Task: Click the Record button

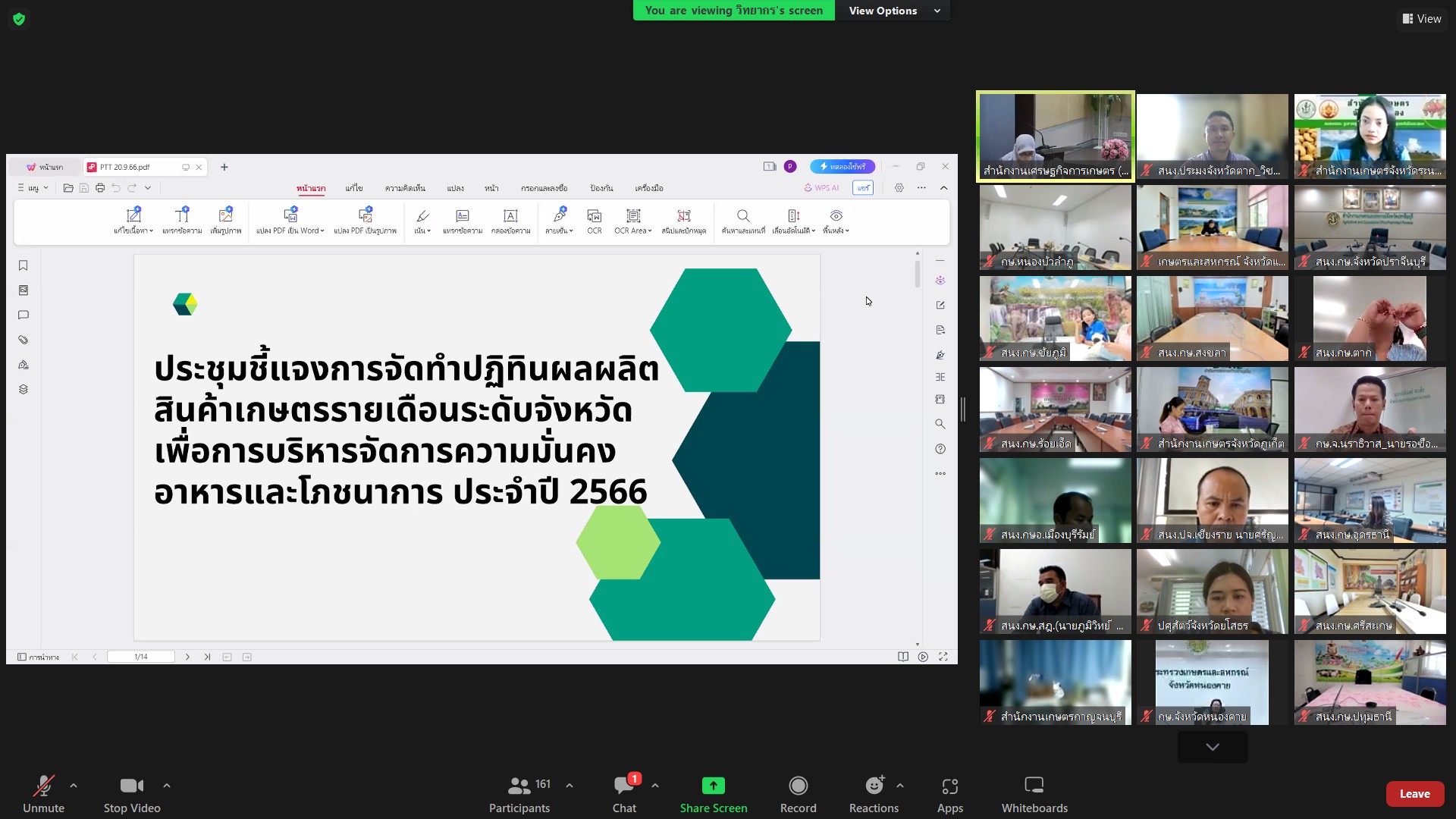Action: tap(799, 793)
